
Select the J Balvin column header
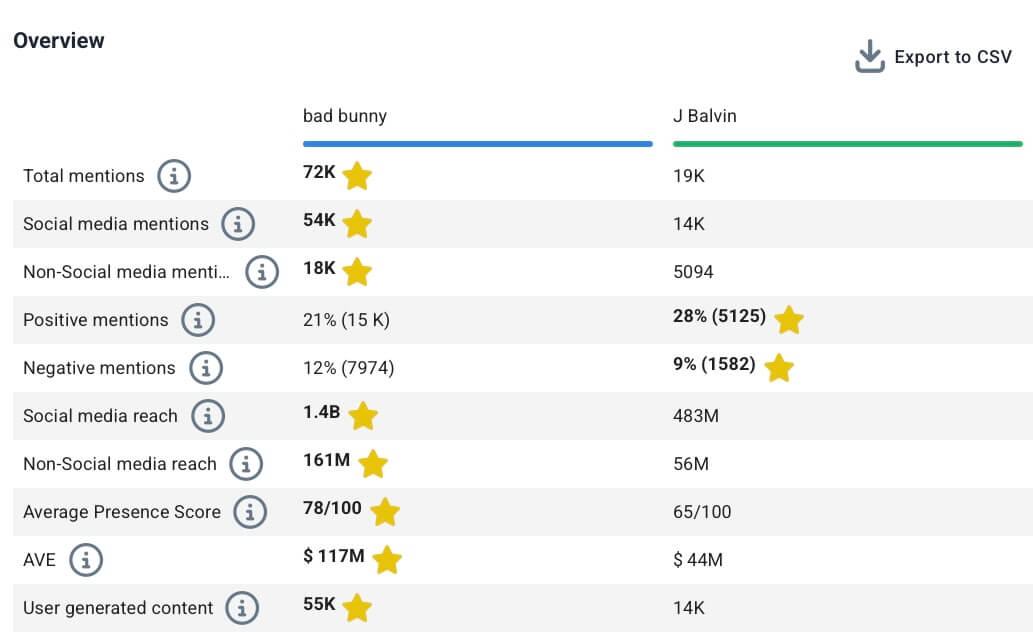[705, 116]
